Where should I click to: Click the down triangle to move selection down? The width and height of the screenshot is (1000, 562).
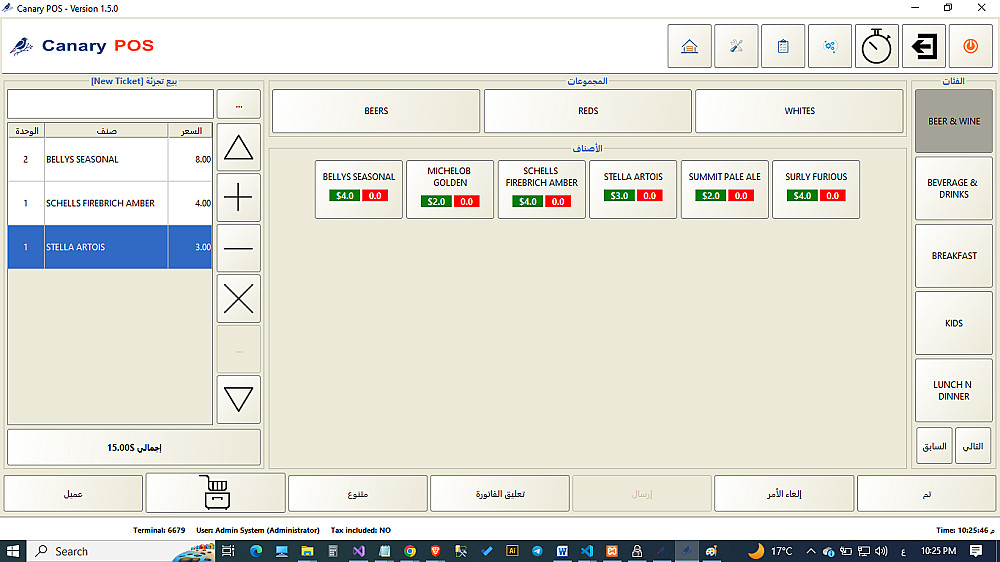[x=239, y=400]
